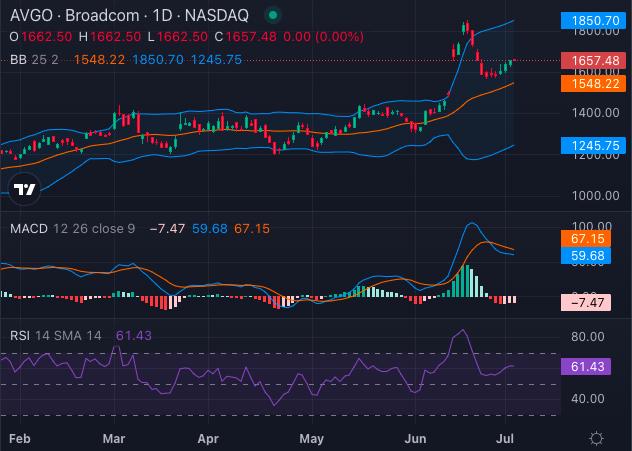This screenshot has width=632, height=451.
Task: Click the 1400.00 price axis label
Action: coord(595,112)
